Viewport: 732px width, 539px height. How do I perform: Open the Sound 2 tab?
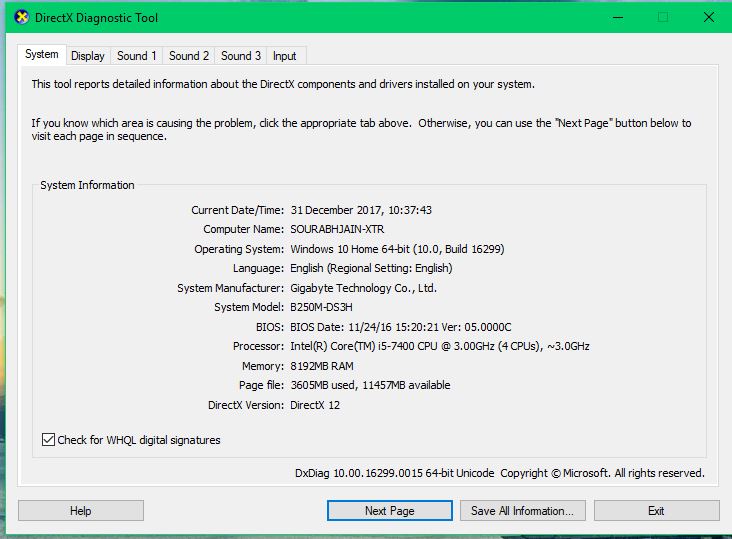pyautogui.click(x=189, y=56)
